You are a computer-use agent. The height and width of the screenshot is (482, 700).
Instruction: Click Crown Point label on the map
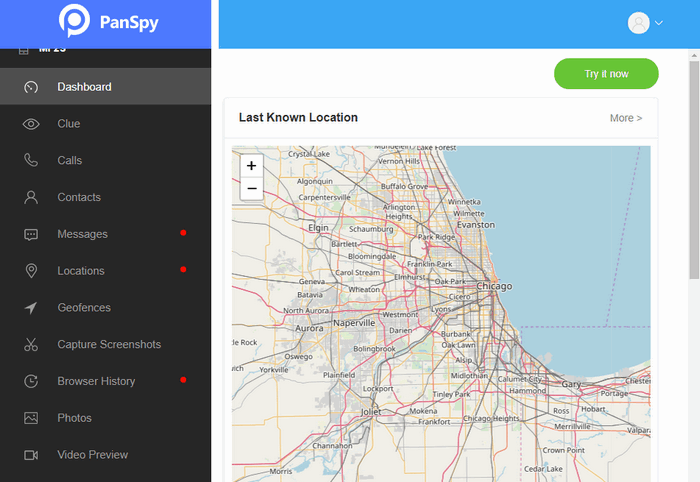563,450
